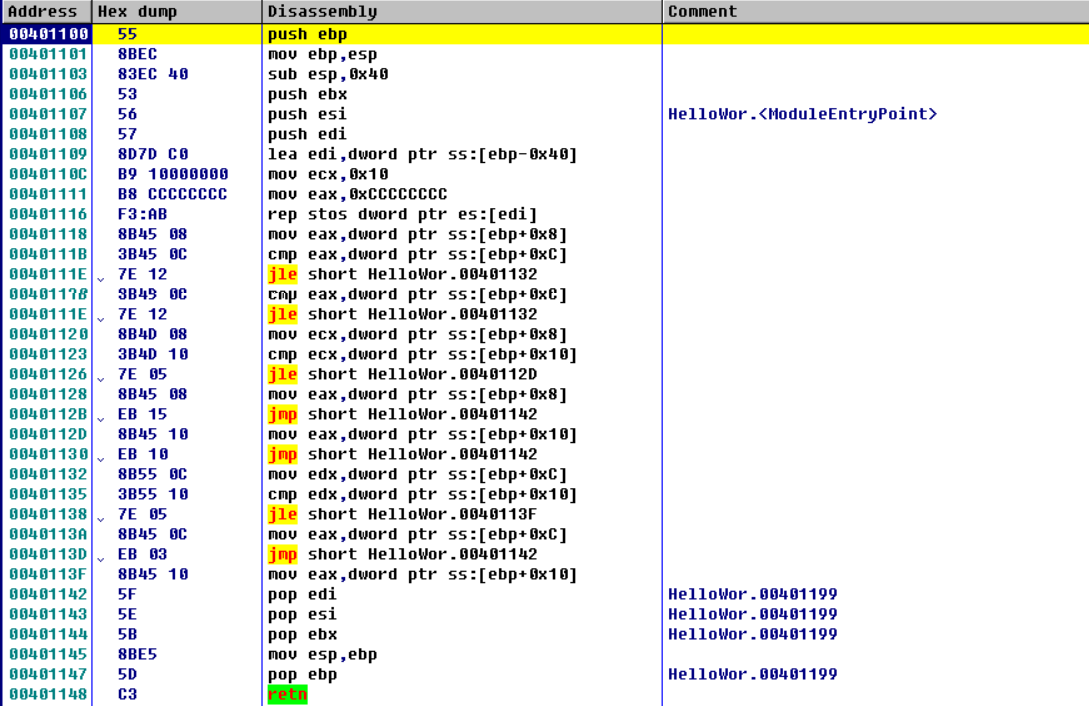Click the Address column header
Screen dimensions: 1089x706
[x=42, y=12]
